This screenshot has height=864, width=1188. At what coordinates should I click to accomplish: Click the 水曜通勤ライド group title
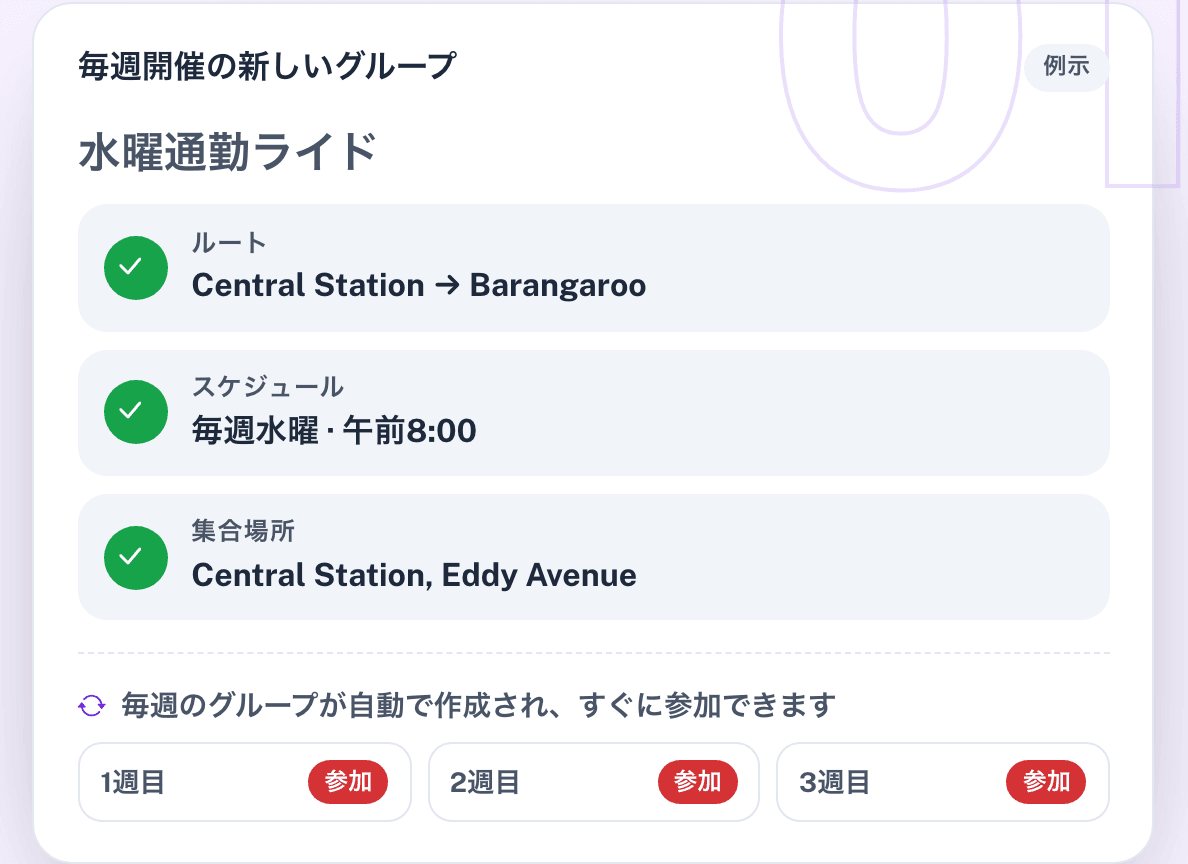tap(227, 152)
